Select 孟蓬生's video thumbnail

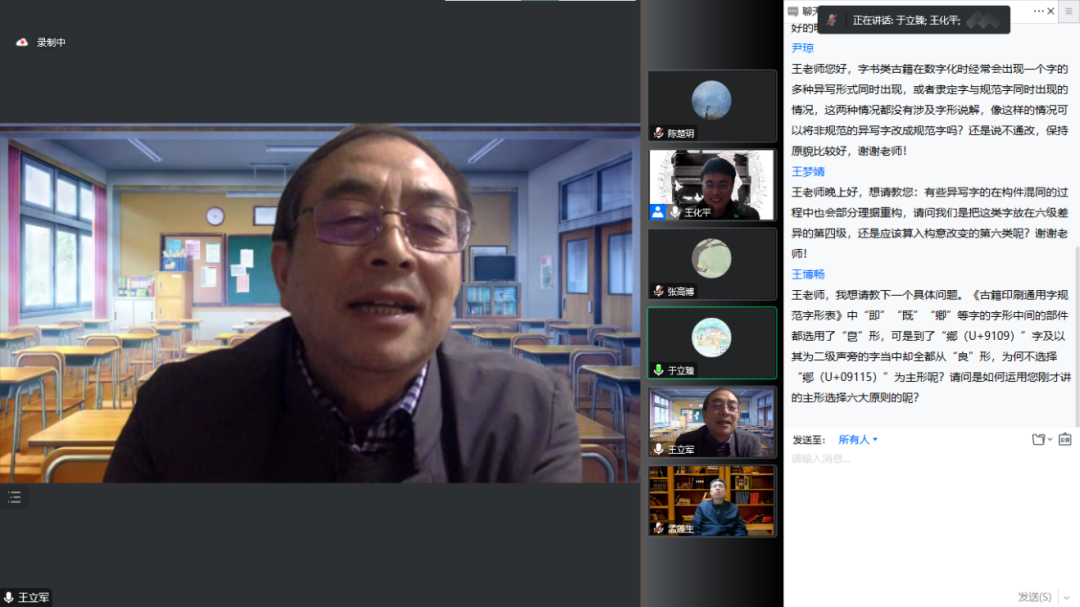pyautogui.click(x=711, y=500)
